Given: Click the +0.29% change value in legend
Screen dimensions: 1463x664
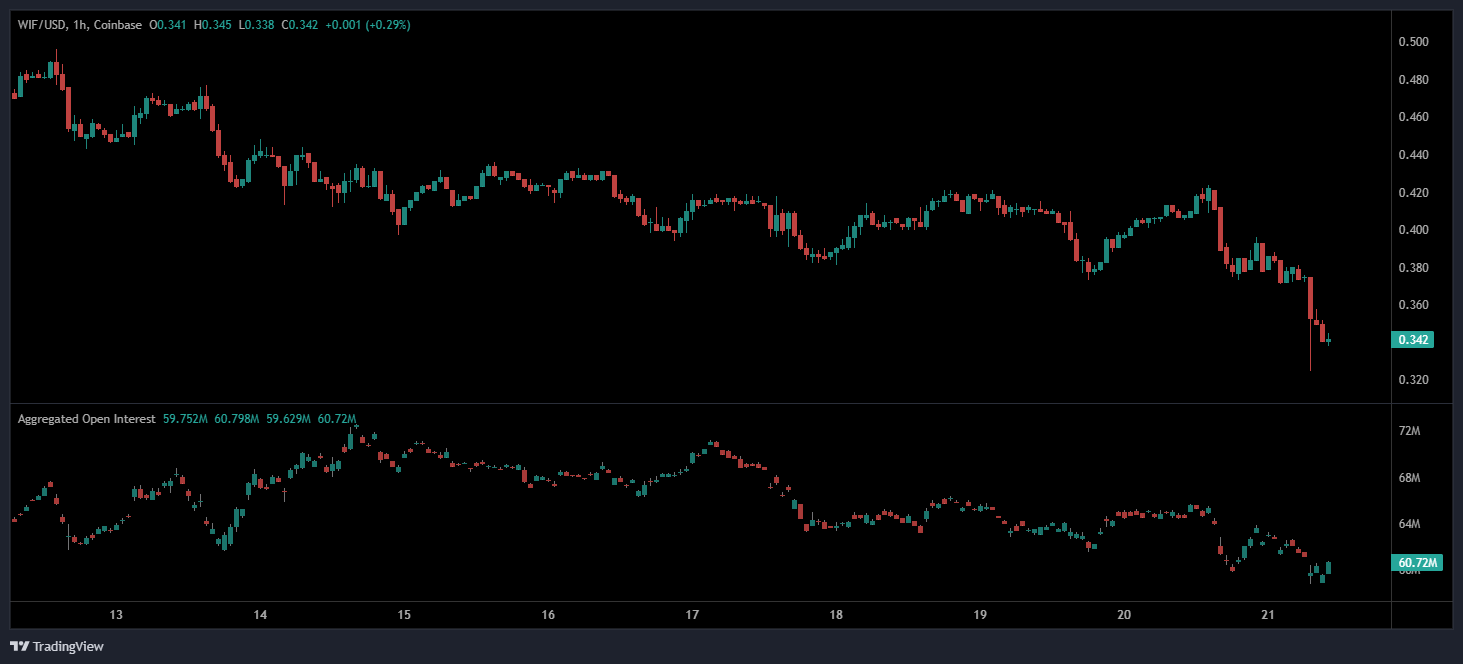Looking at the screenshot, I should click(x=388, y=24).
